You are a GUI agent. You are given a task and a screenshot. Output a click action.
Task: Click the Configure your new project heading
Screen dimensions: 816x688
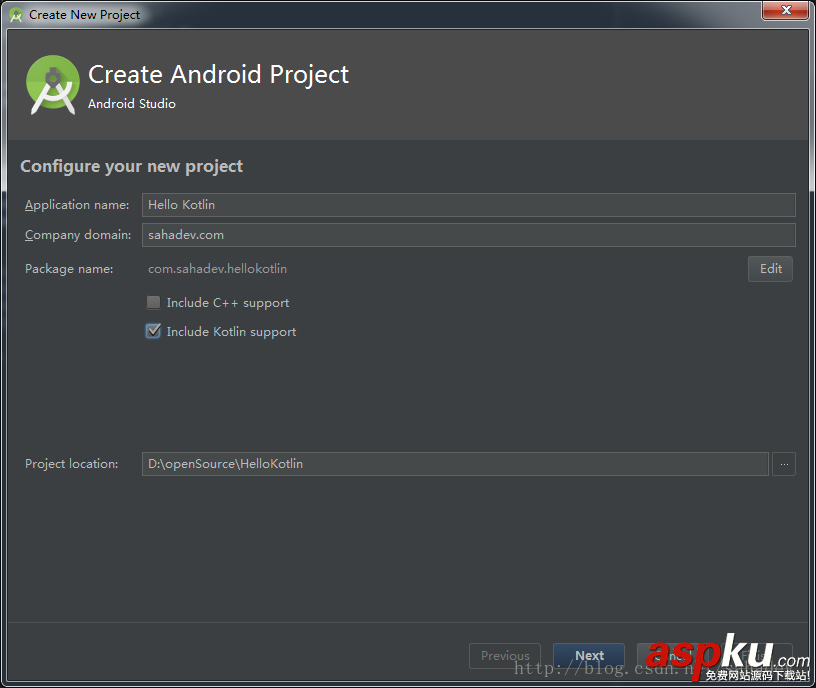(132, 167)
